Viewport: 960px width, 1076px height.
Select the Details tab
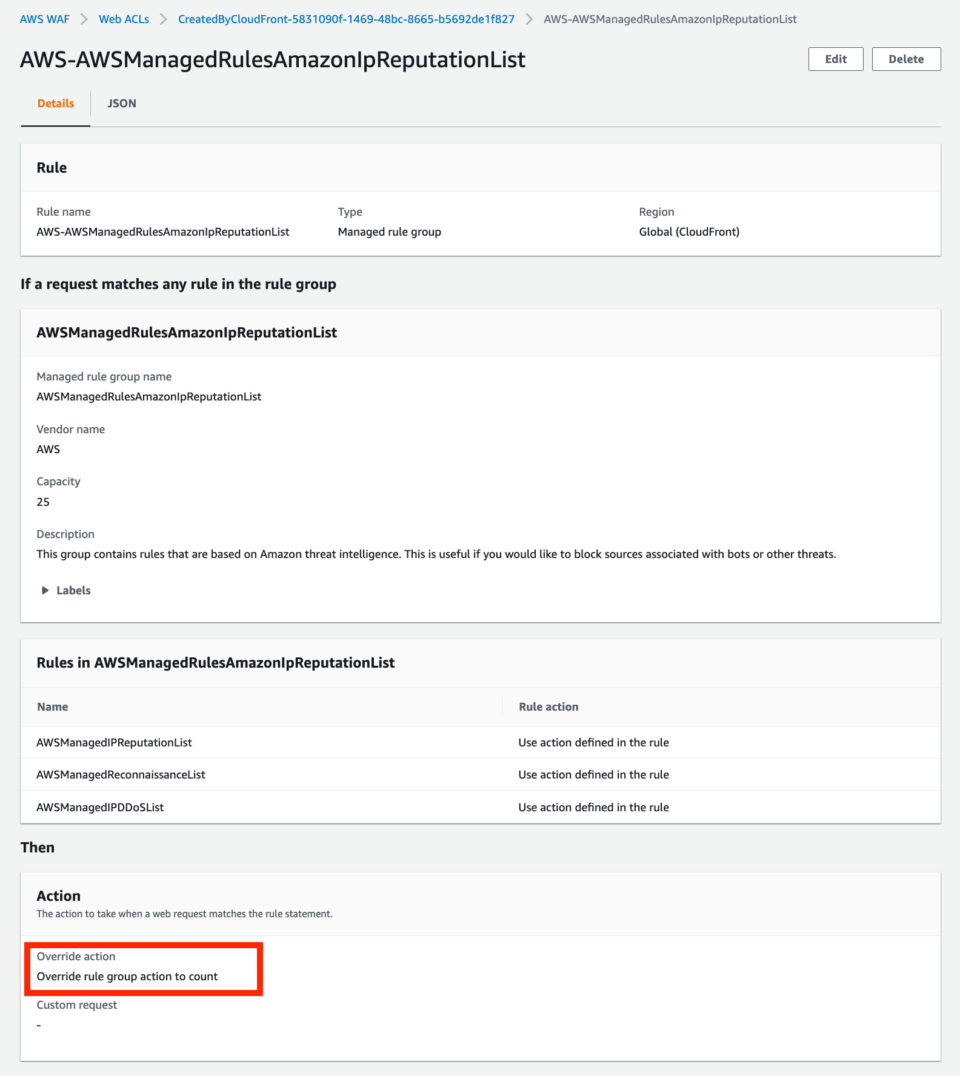click(x=55, y=103)
